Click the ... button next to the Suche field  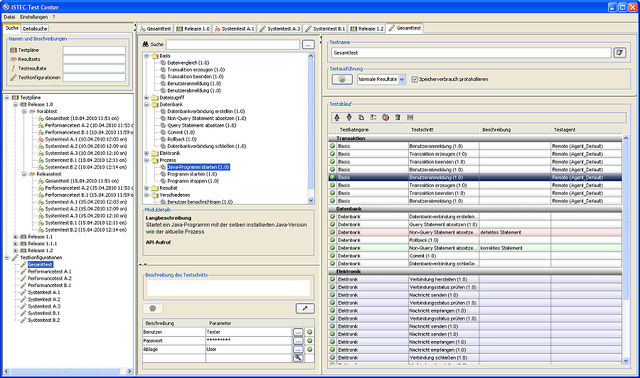[308, 44]
